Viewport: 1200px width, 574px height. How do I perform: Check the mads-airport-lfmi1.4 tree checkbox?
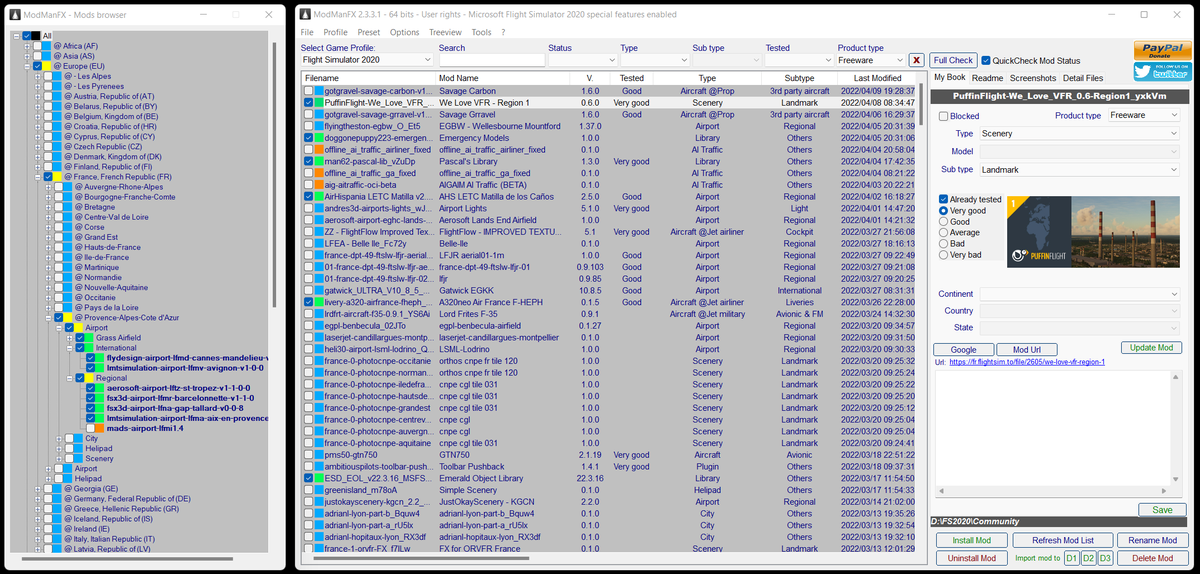click(89, 428)
